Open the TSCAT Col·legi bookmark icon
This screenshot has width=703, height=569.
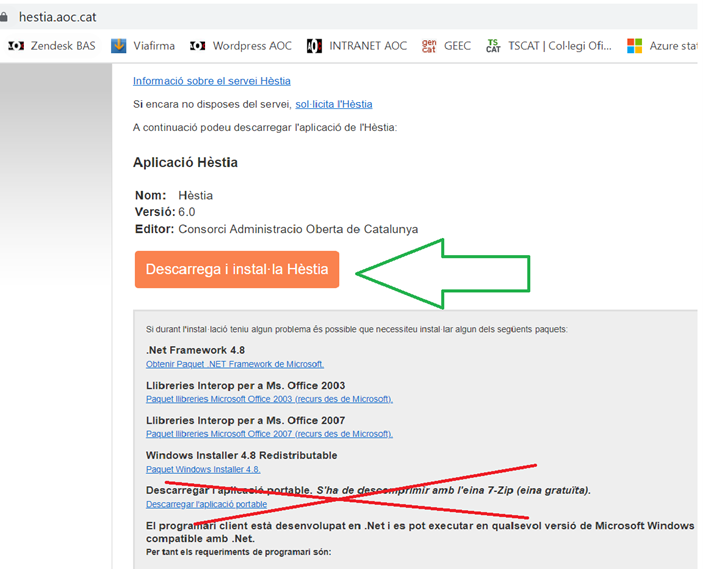coord(493,45)
